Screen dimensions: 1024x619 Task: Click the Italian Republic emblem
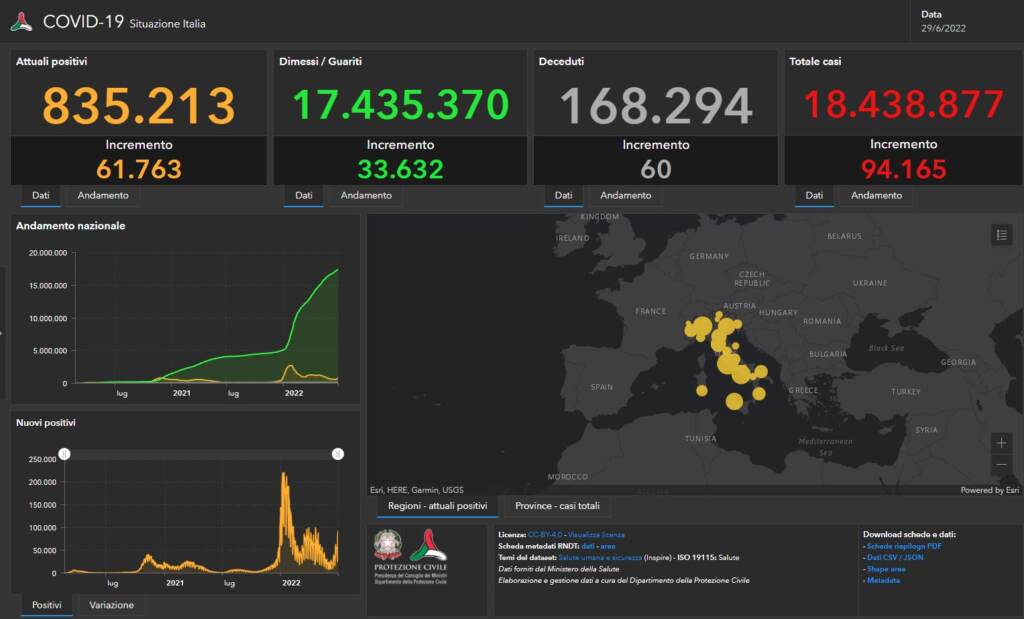click(388, 545)
